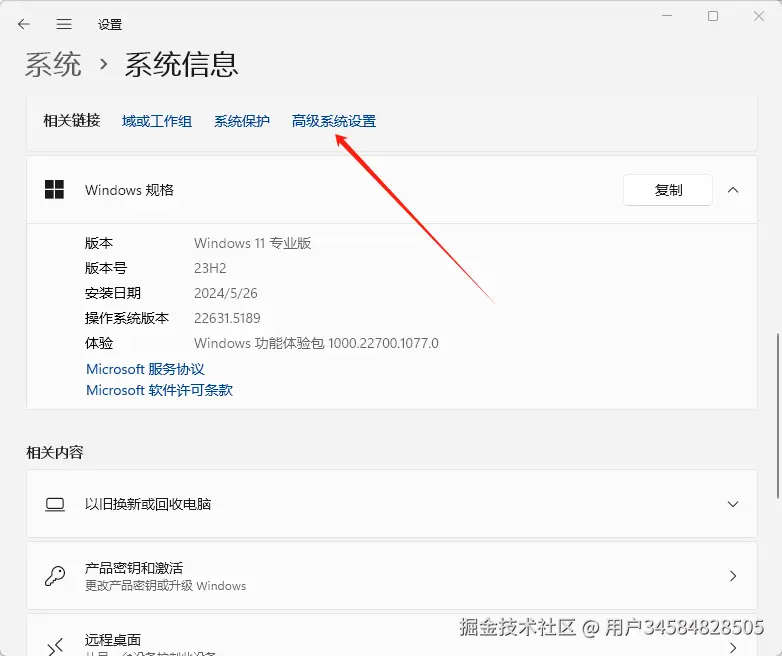Open the hamburger navigation menu
Screen dimensions: 782x656
point(64,24)
